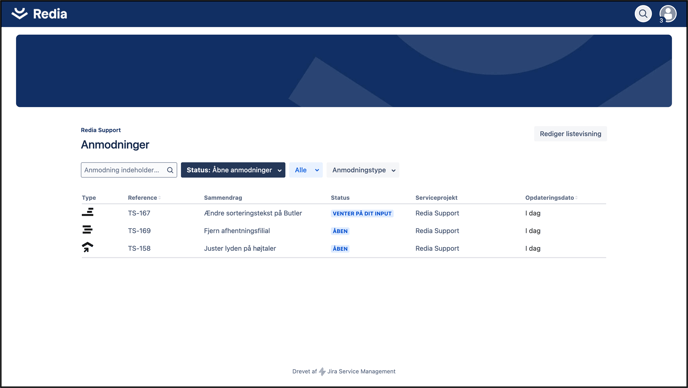Click the Type column header

[89, 198]
